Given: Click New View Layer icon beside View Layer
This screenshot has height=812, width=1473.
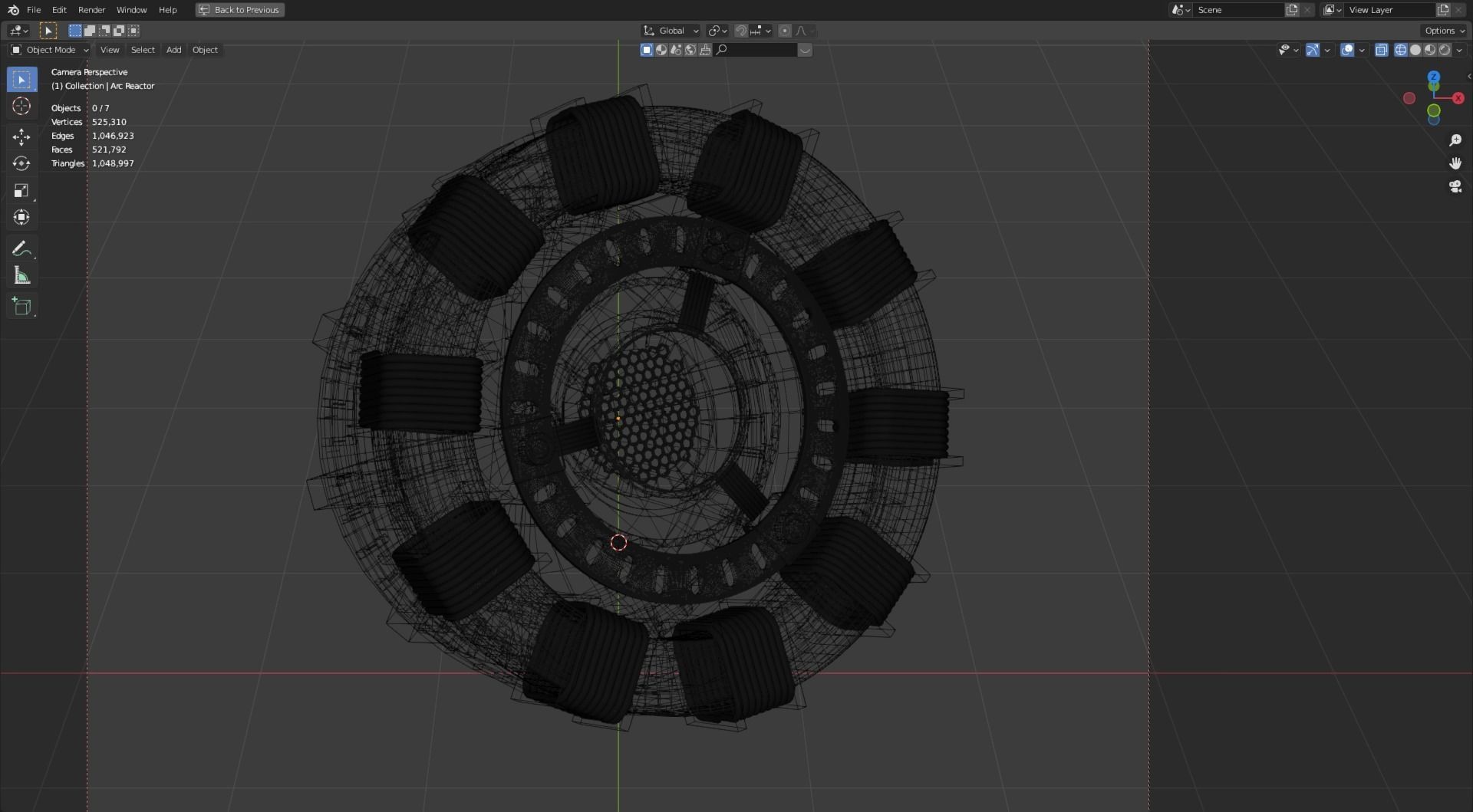Looking at the screenshot, I should (x=1443, y=10).
